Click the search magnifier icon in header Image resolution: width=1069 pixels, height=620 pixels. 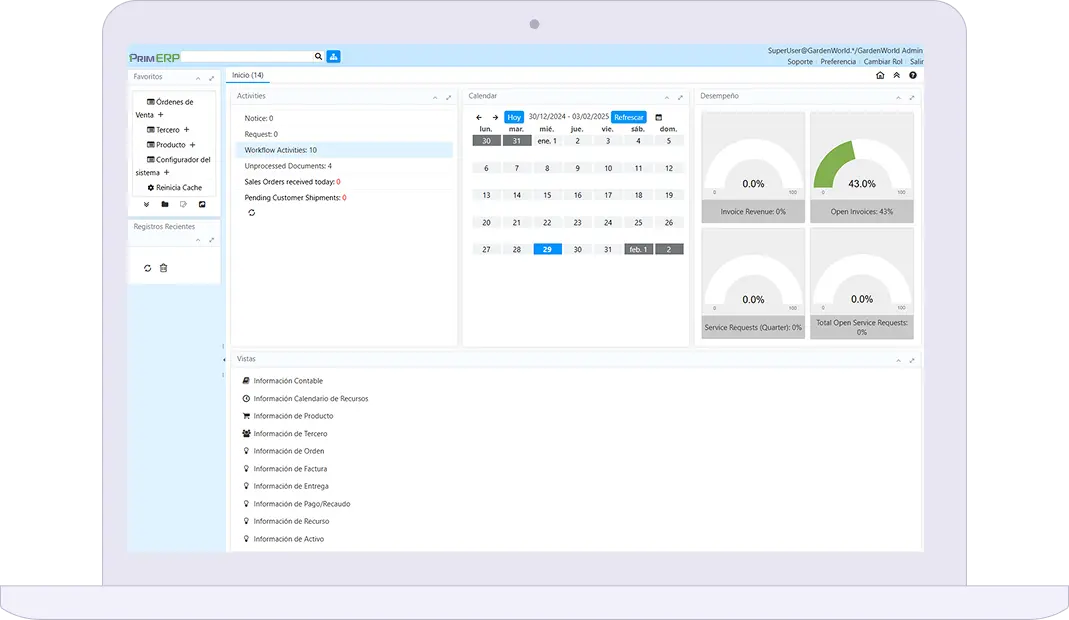318,57
